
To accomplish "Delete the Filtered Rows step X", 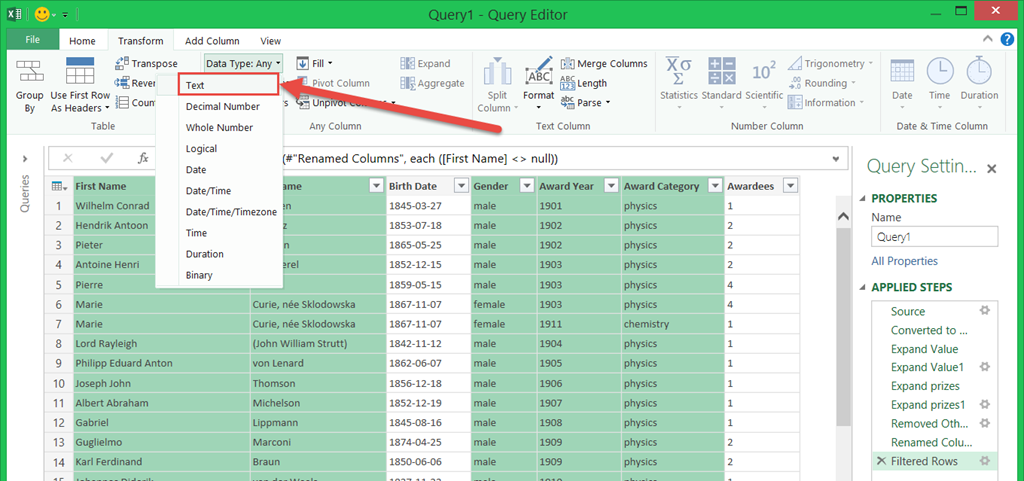I will [880, 461].
